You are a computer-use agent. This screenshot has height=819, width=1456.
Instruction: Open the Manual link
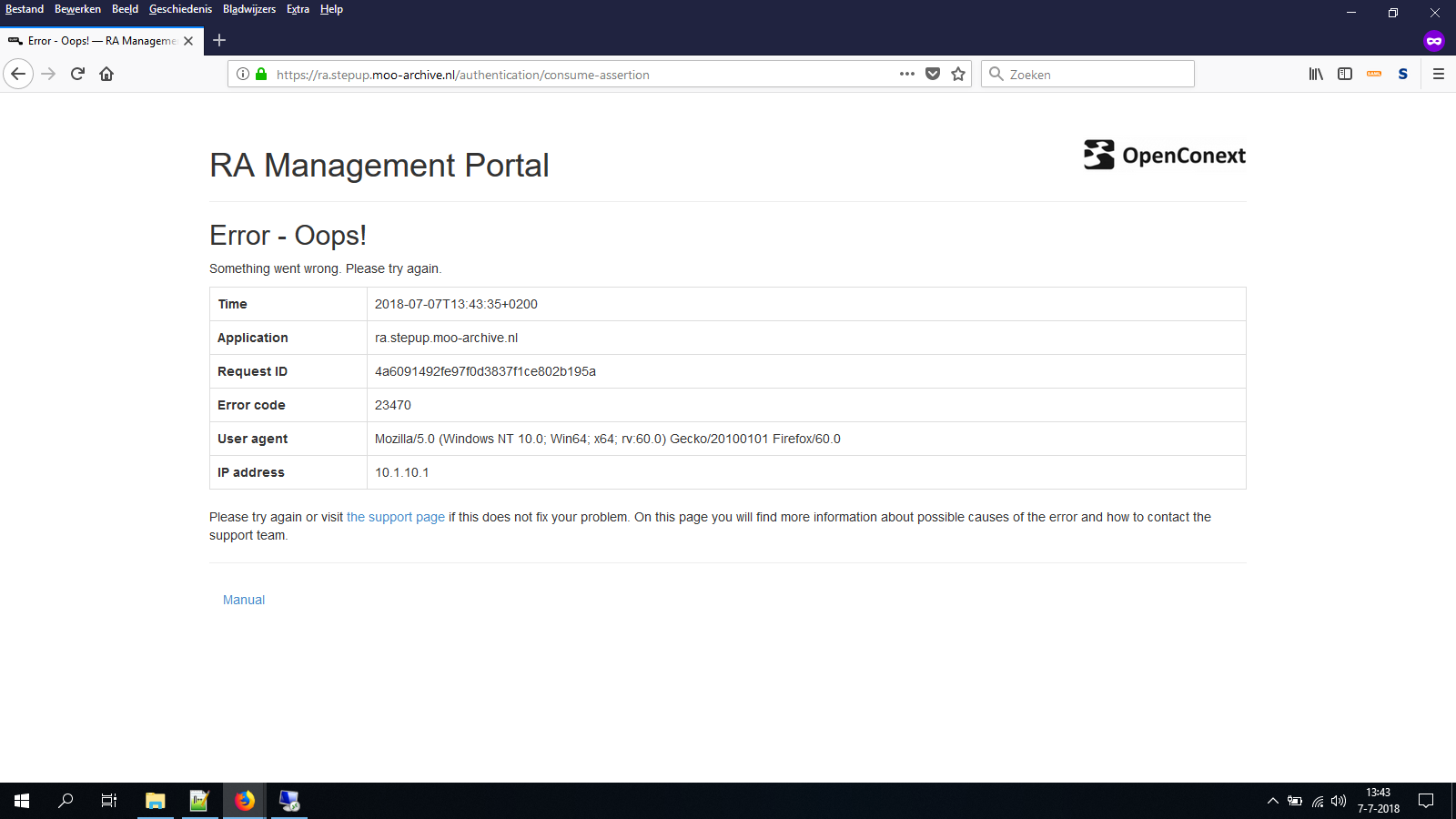click(243, 600)
